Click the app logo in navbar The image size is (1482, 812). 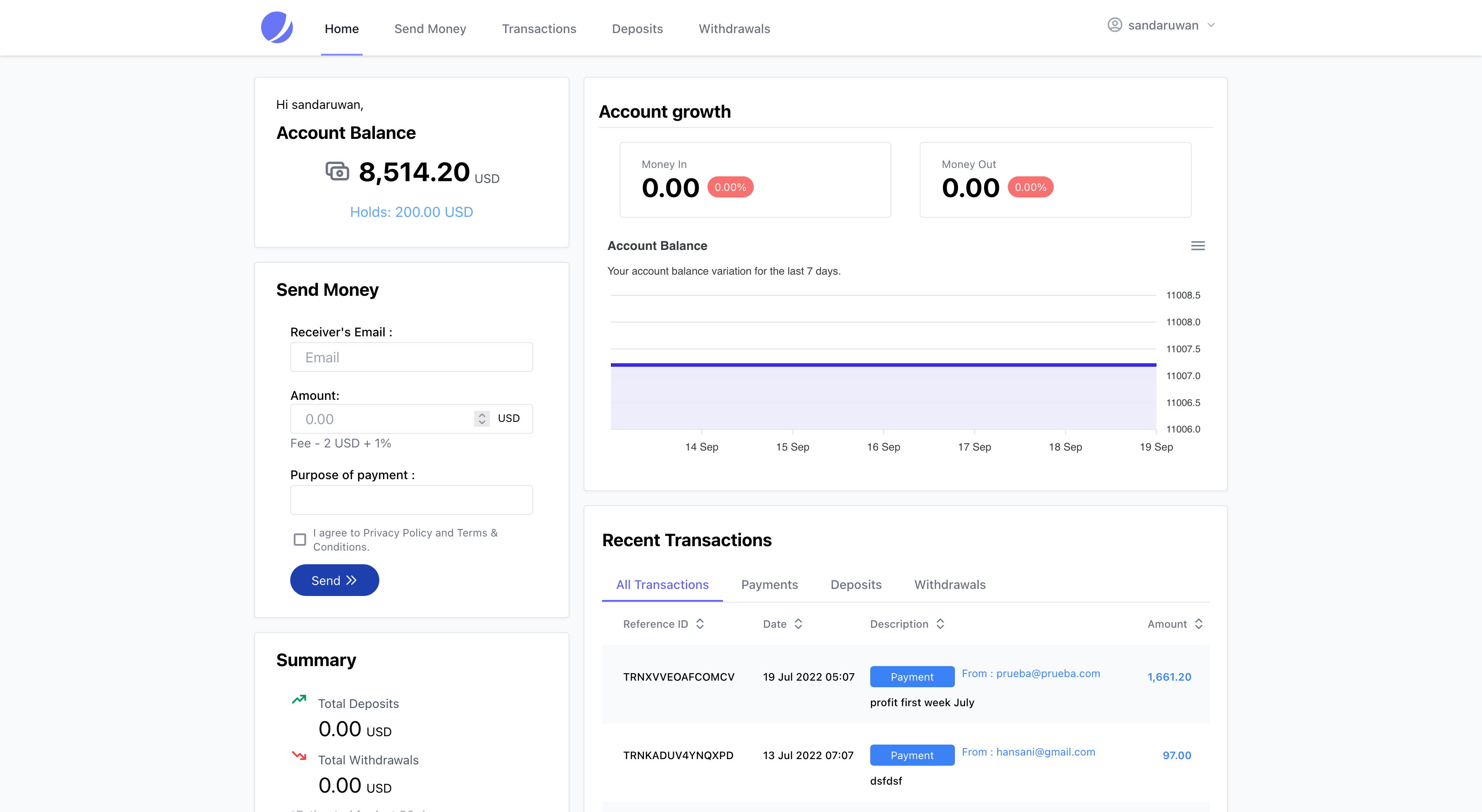[277, 28]
